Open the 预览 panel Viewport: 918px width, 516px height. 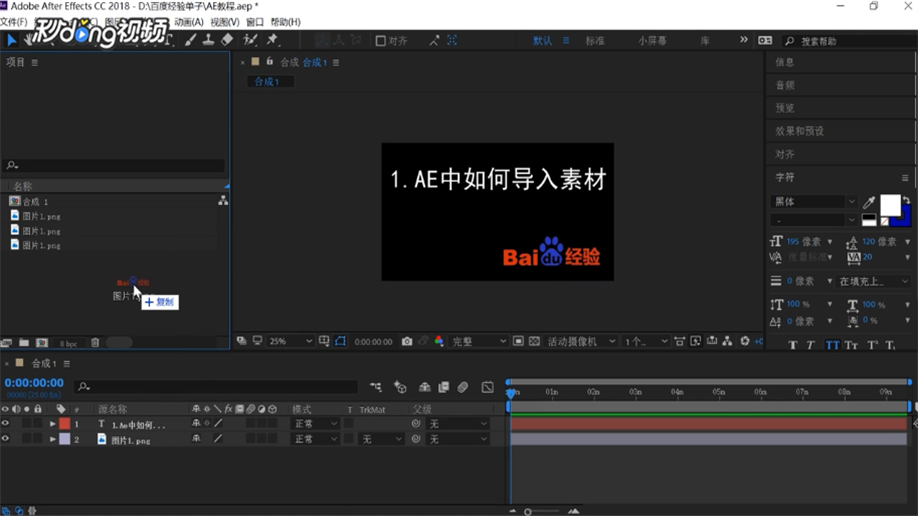click(x=785, y=108)
